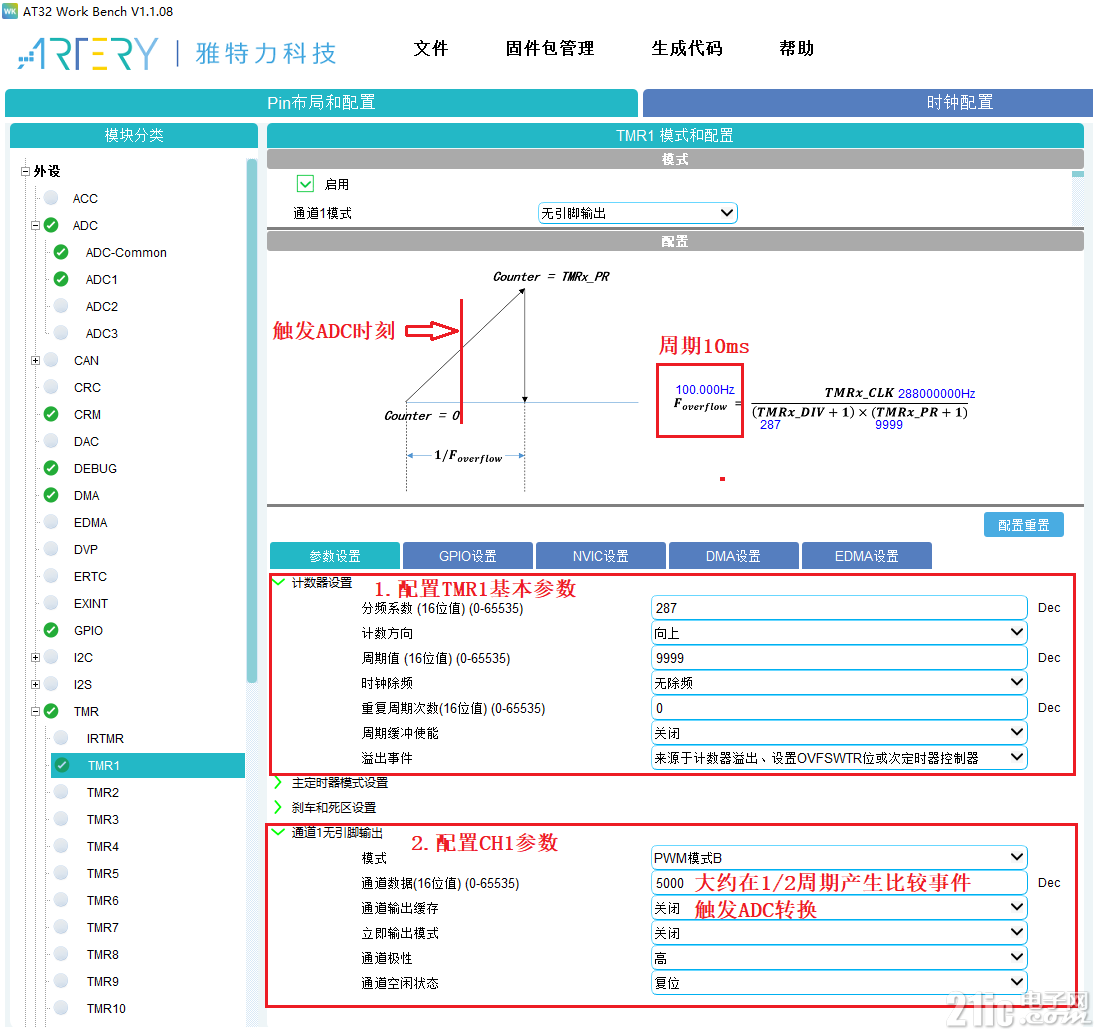This screenshot has height=1034, width=1100.
Task: Click the CRM green check circle
Action: click(51, 414)
